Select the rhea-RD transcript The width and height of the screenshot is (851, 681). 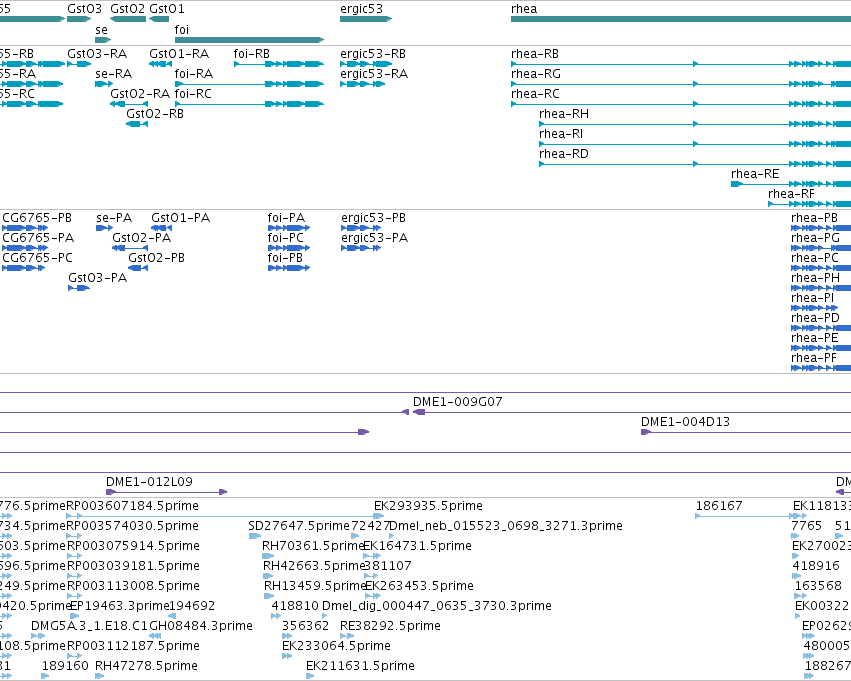click(695, 164)
